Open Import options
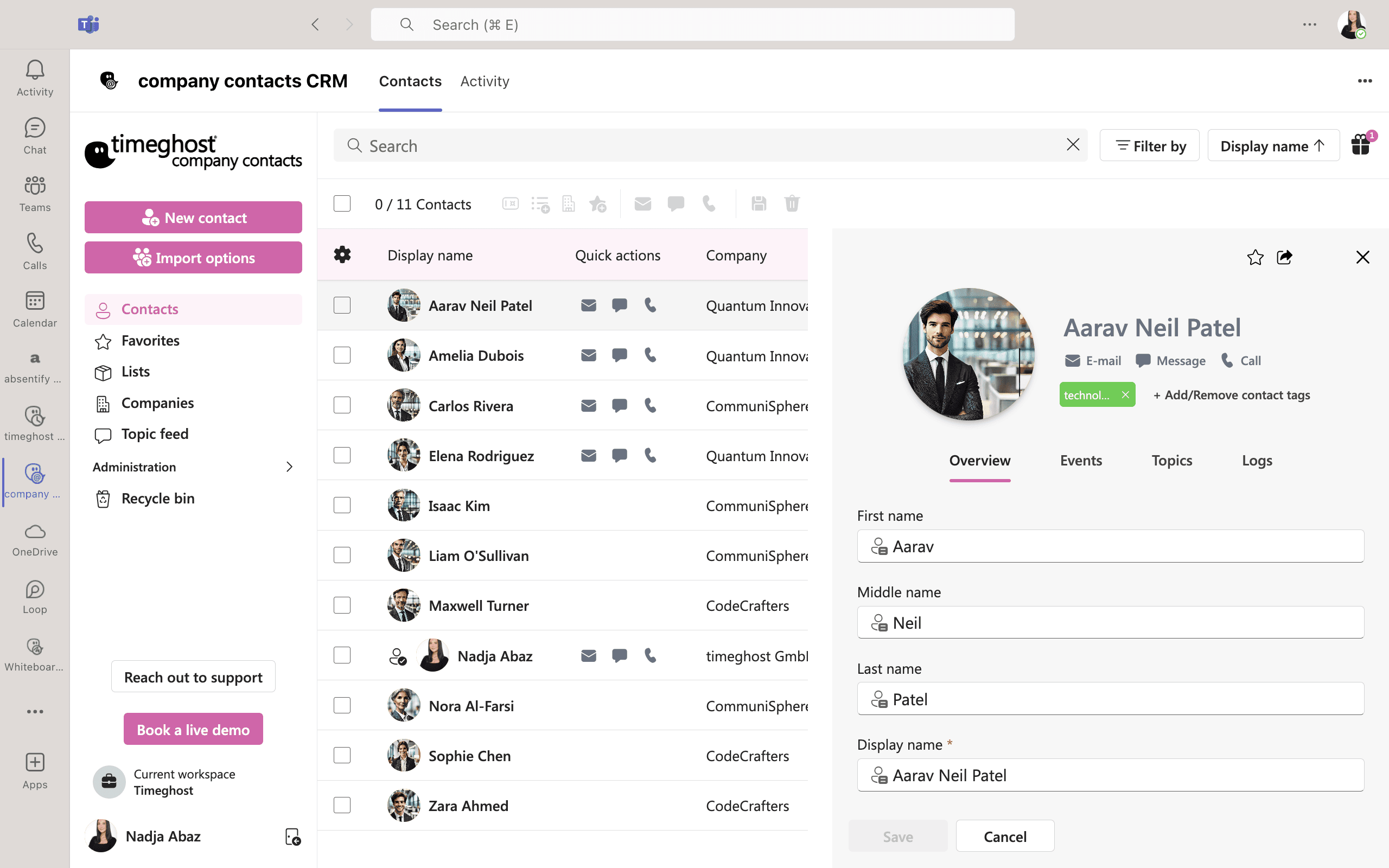Image resolution: width=1389 pixels, height=868 pixels. [193, 258]
